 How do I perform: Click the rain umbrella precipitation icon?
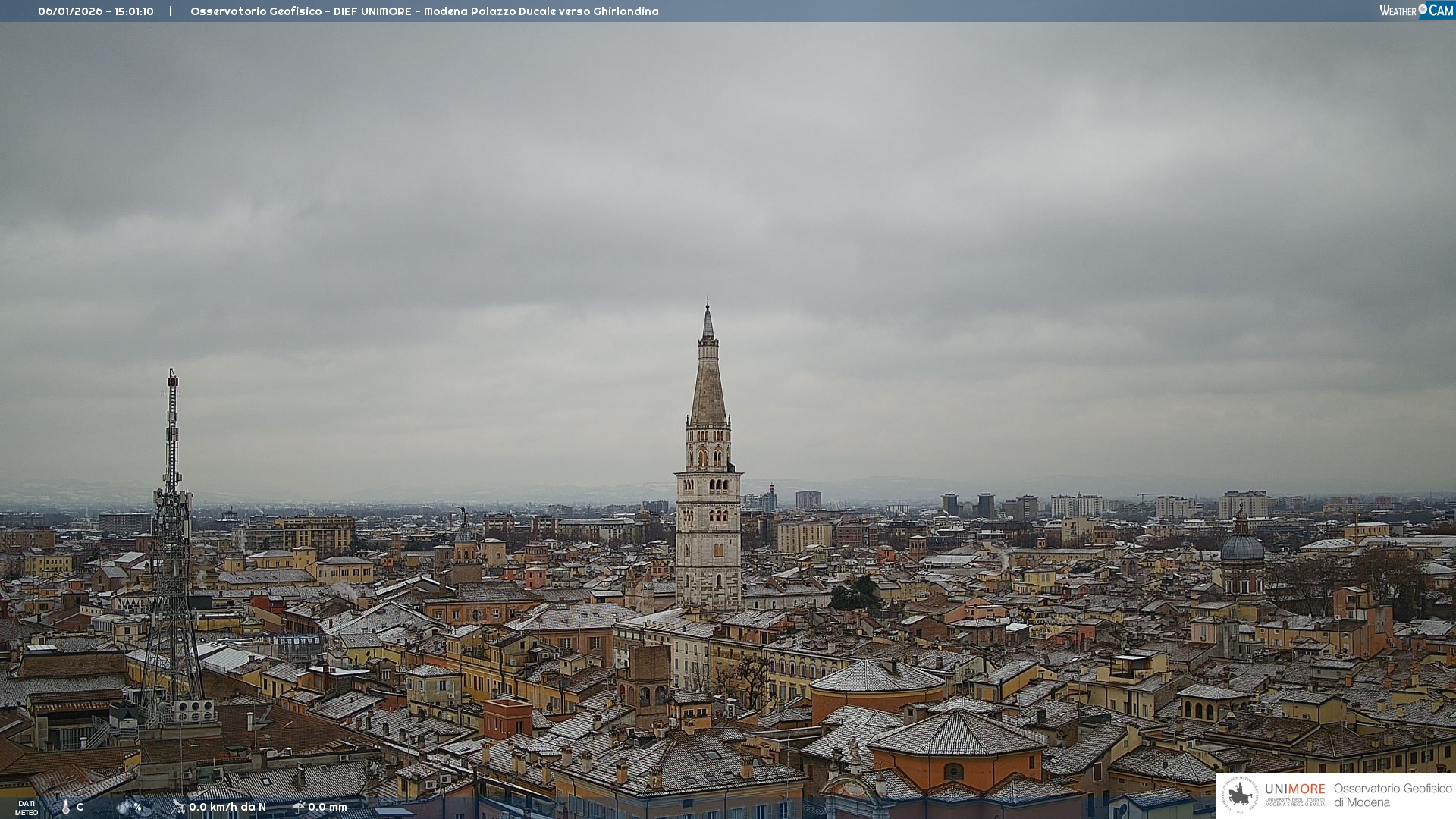[298, 807]
